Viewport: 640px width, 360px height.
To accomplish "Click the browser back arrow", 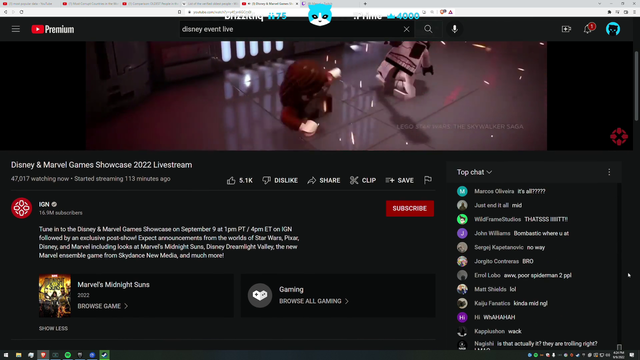I will (x=5, y=12).
